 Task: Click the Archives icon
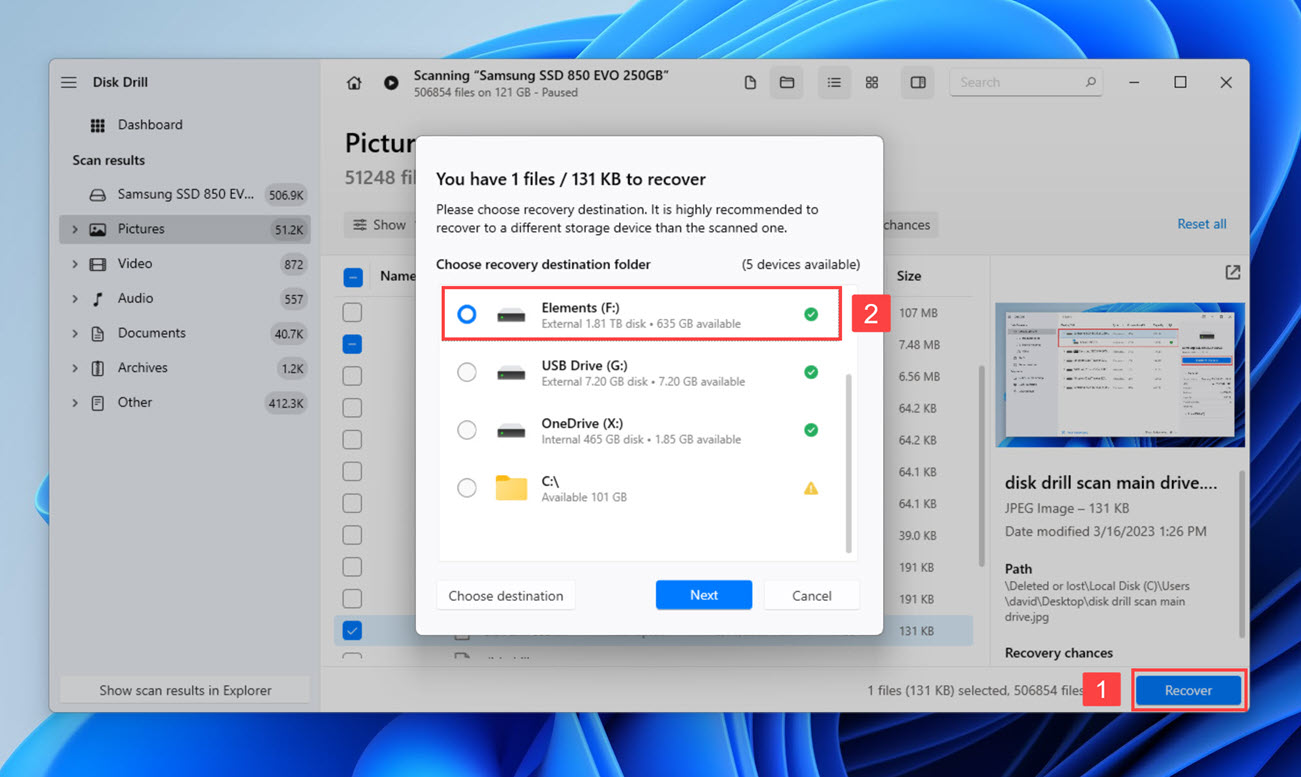(97, 368)
